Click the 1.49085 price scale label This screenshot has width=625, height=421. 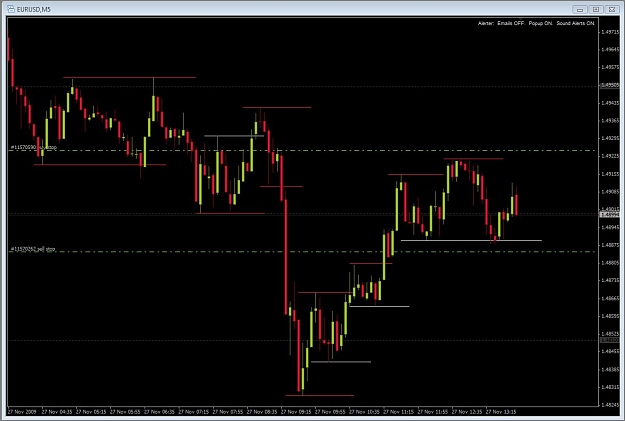(610, 192)
